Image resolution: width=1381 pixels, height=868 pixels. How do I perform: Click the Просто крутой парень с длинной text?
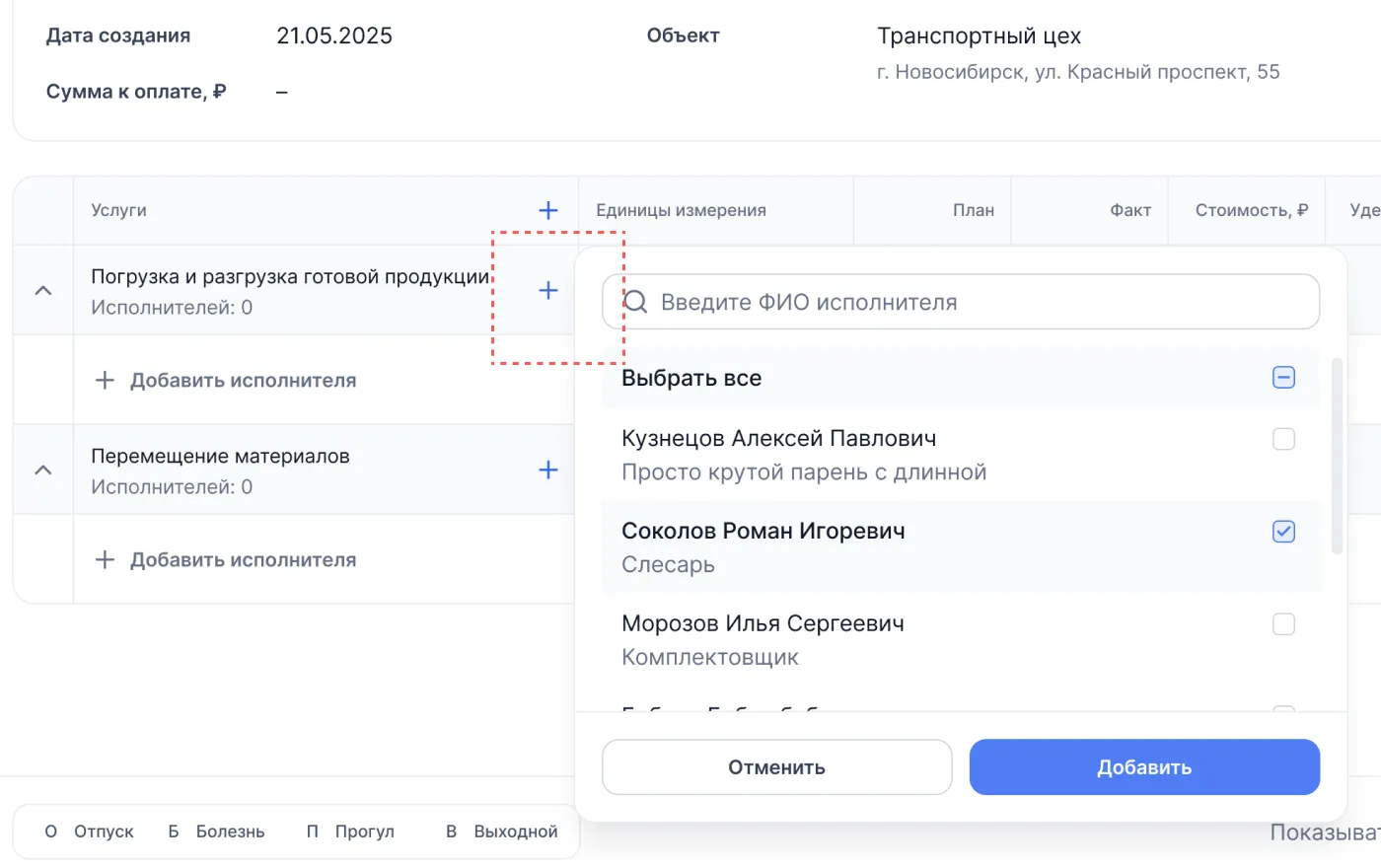pos(804,472)
